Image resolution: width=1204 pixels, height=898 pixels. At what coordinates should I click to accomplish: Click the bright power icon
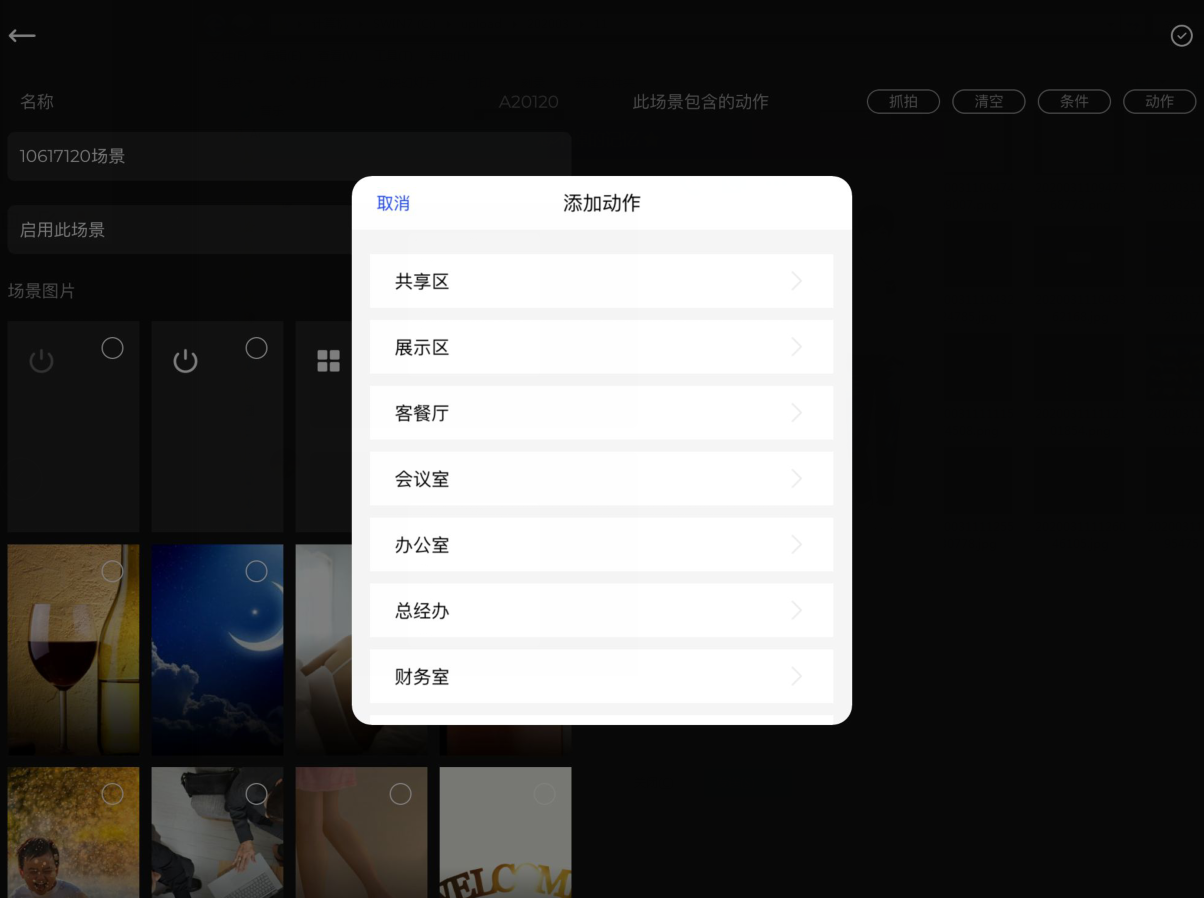[185, 361]
